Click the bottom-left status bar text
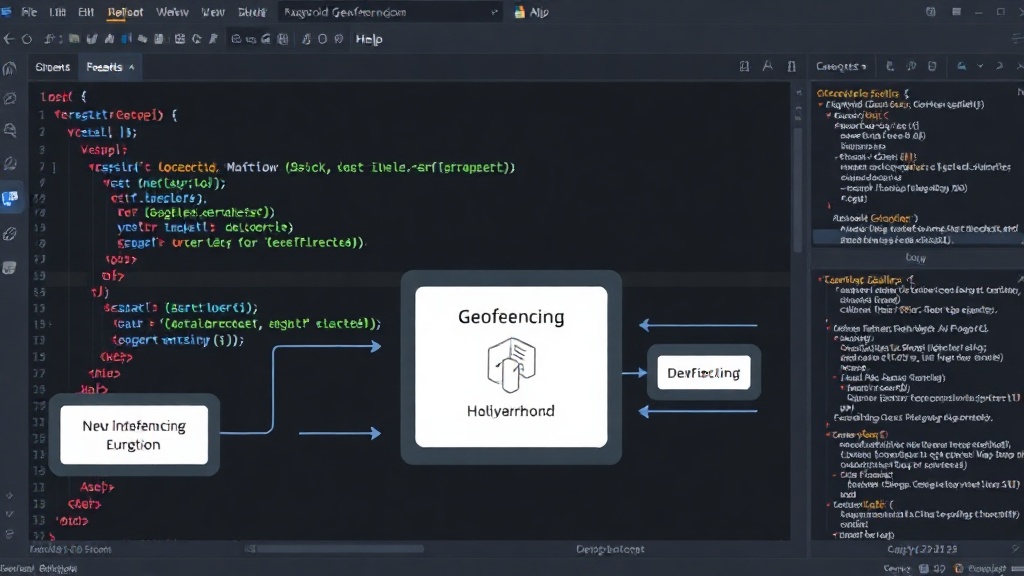The height and width of the screenshot is (576, 1024). coord(39,569)
